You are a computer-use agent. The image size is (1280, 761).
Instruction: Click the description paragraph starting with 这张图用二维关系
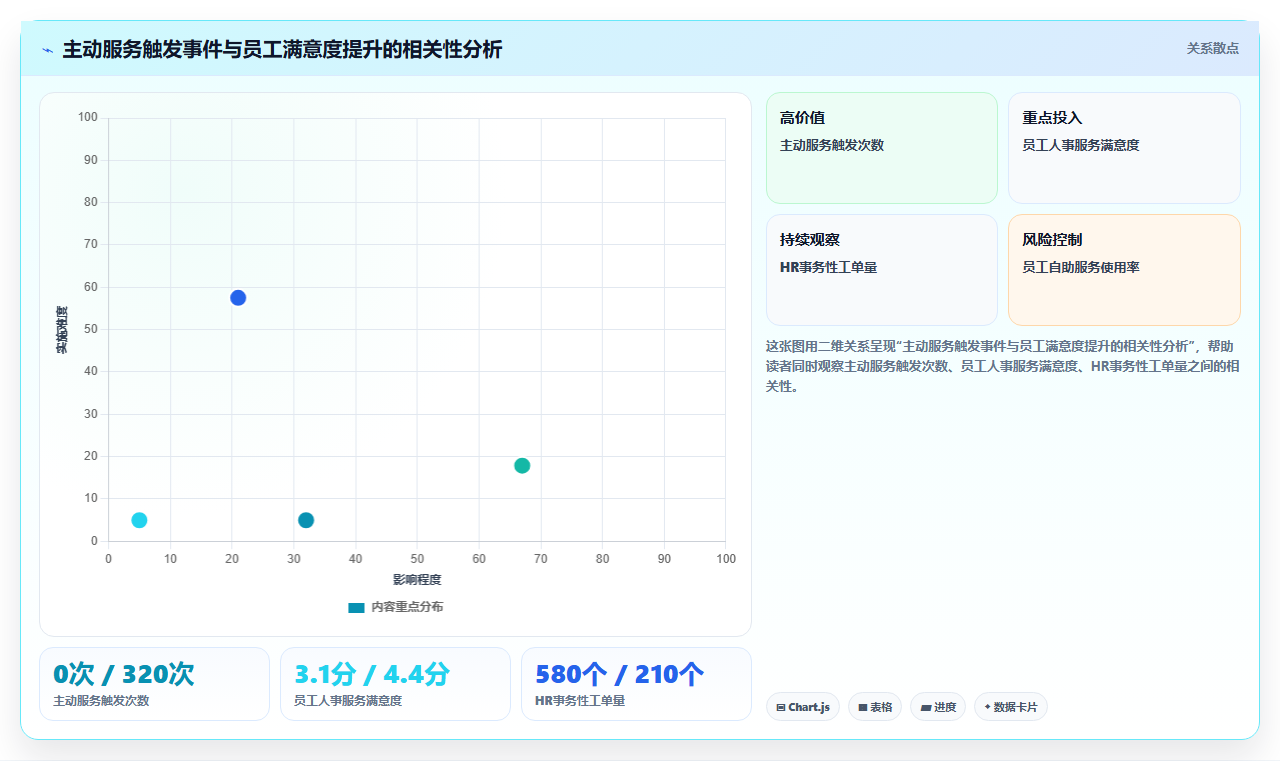point(1003,366)
